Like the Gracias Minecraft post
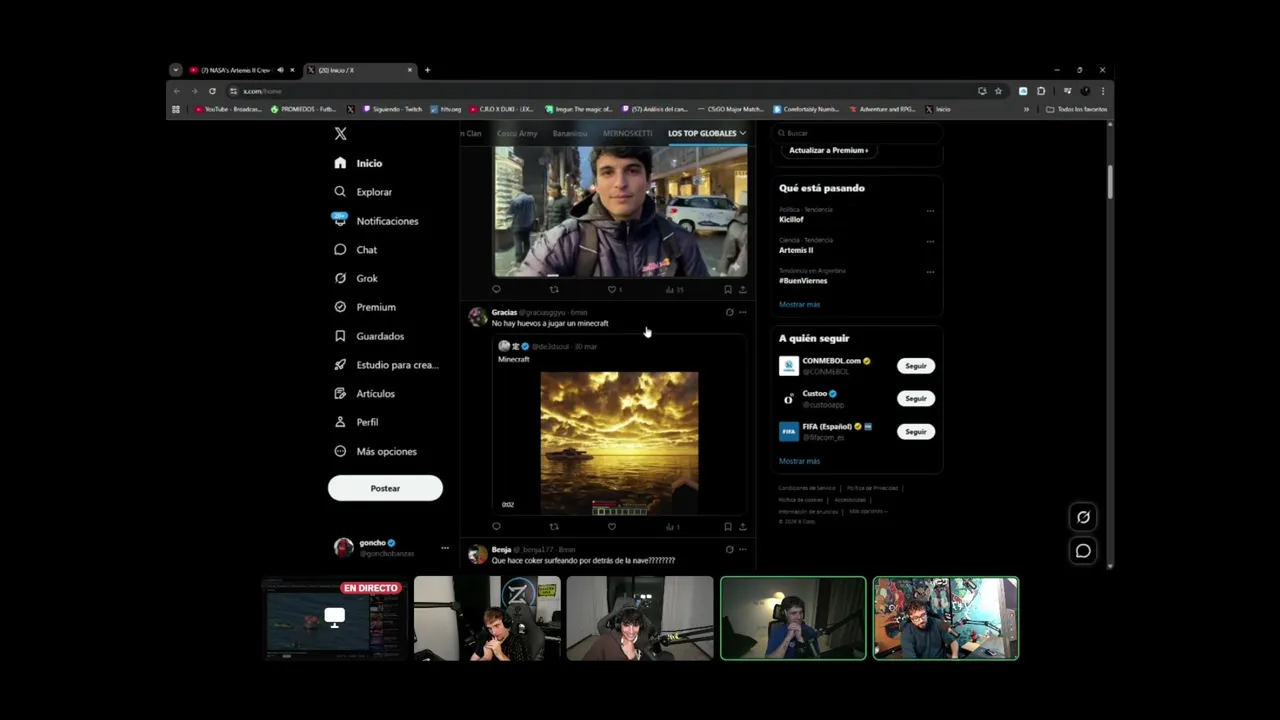1280x720 pixels. 612,527
